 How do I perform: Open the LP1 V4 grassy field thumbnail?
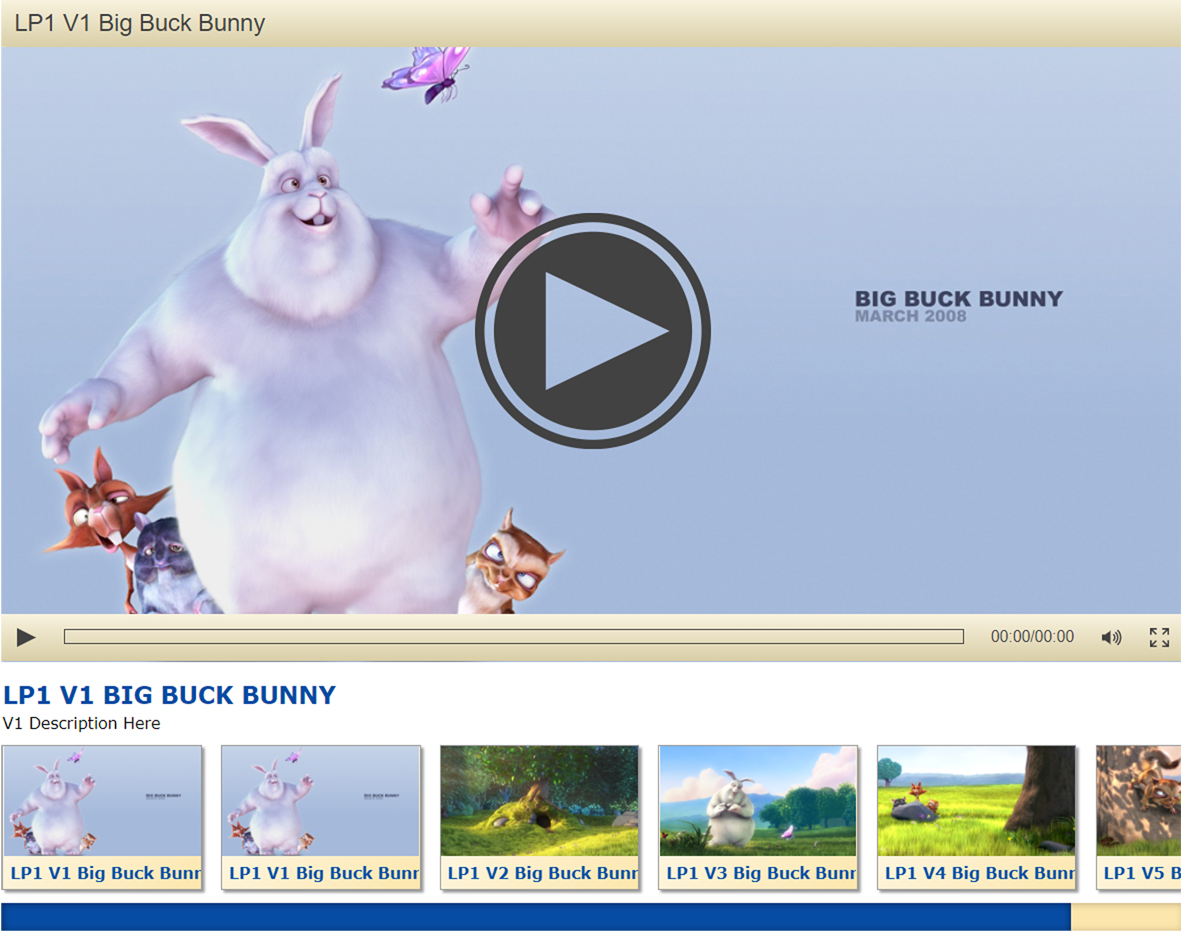click(976, 801)
